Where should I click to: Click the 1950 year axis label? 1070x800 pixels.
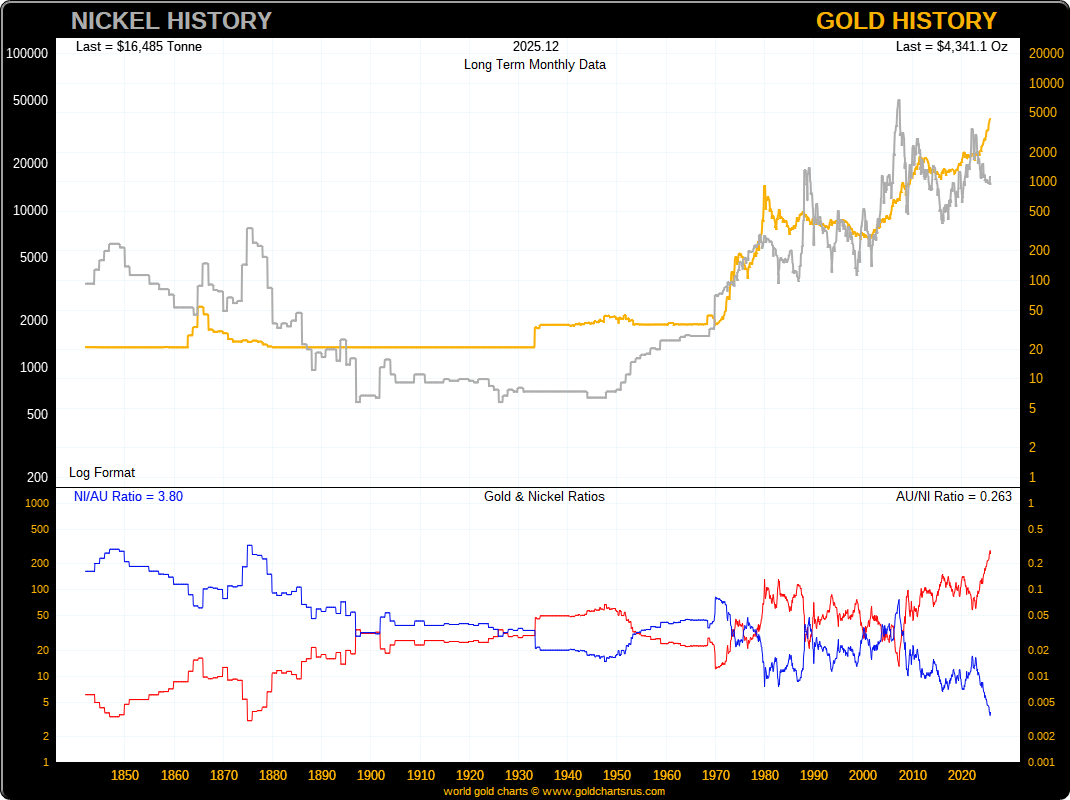pyautogui.click(x=617, y=775)
